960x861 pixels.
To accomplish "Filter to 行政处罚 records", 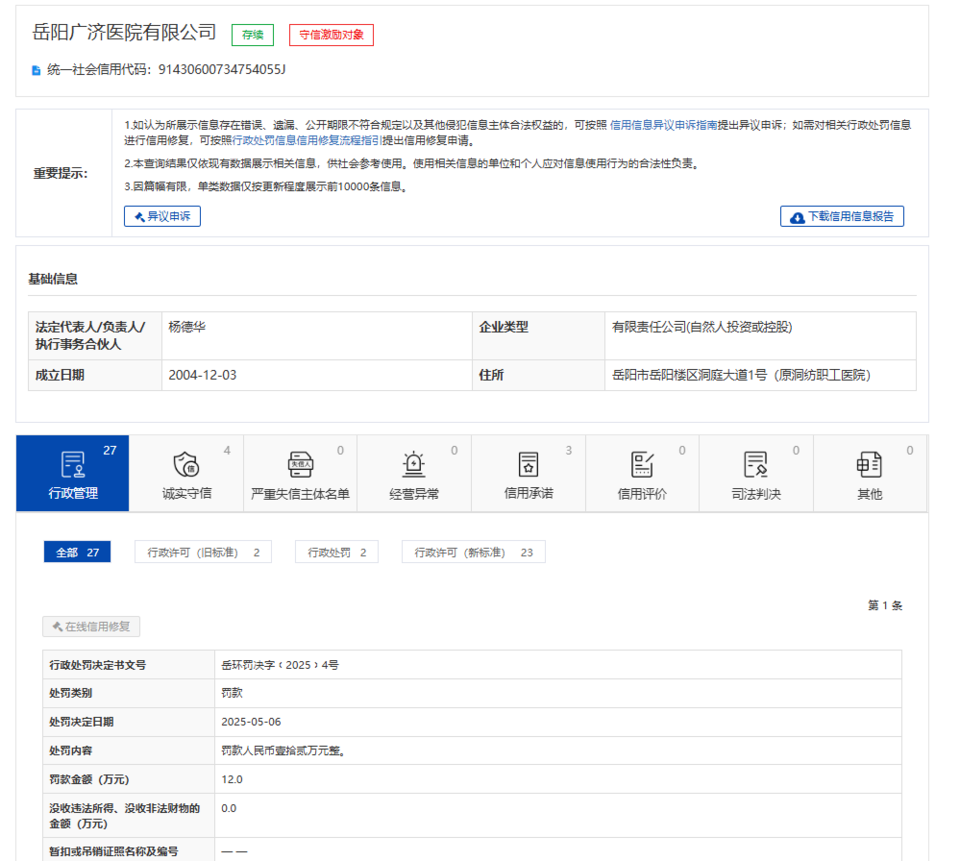I will coord(336,552).
